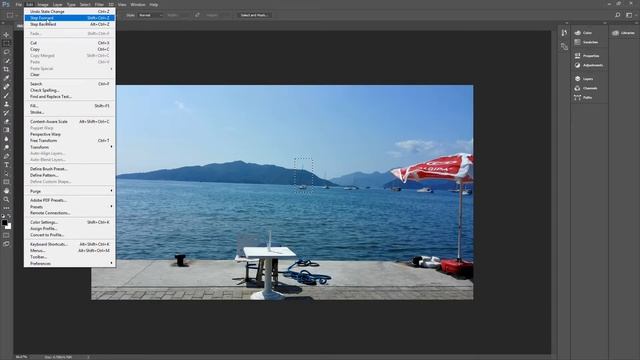Open the Properties panel

click(588, 56)
